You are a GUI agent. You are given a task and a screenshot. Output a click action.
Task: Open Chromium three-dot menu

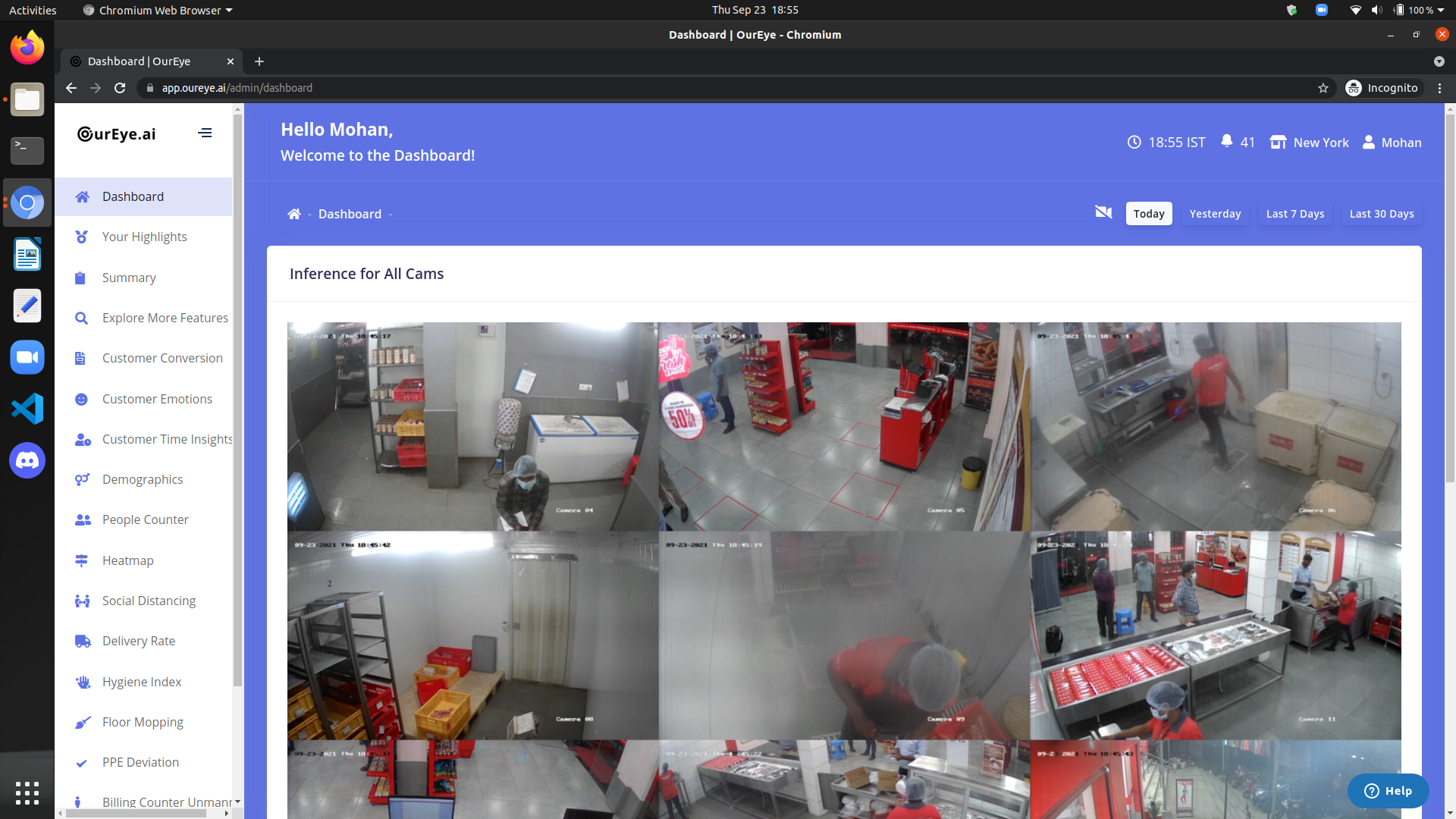(1439, 88)
